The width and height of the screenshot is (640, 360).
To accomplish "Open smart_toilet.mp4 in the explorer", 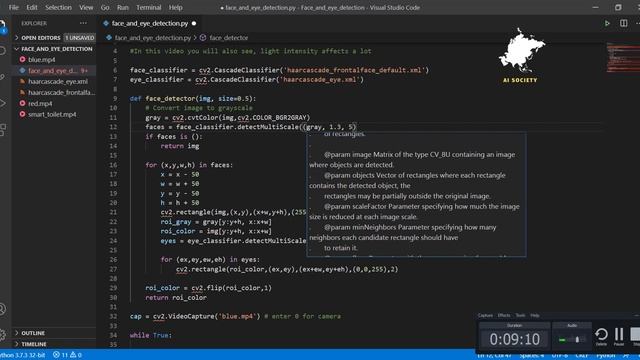I will pyautogui.click(x=52, y=114).
